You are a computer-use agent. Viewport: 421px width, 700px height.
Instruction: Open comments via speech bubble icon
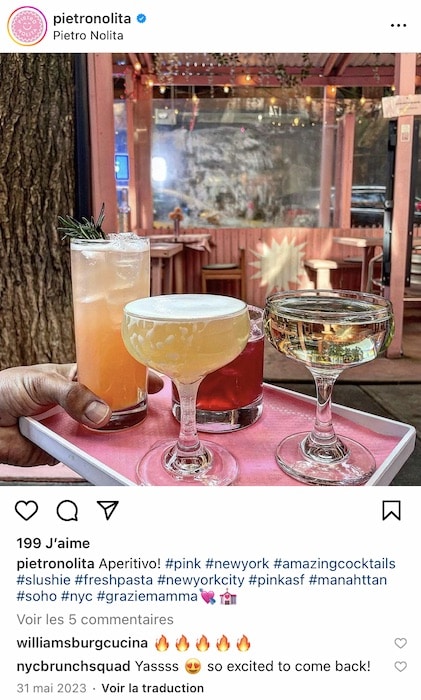click(67, 510)
